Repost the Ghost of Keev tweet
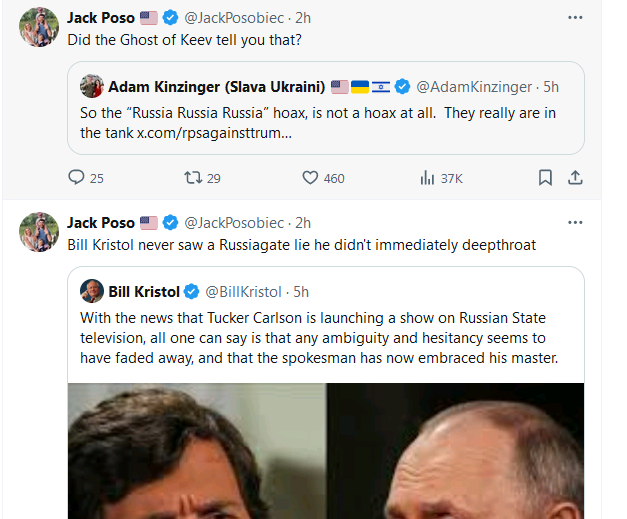This screenshot has width=627, height=519. click(x=193, y=178)
